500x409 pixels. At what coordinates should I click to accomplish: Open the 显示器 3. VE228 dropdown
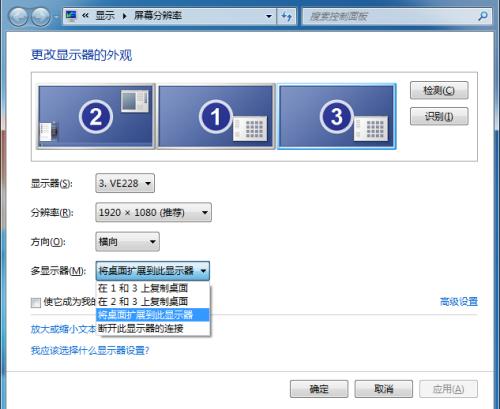[x=125, y=183]
